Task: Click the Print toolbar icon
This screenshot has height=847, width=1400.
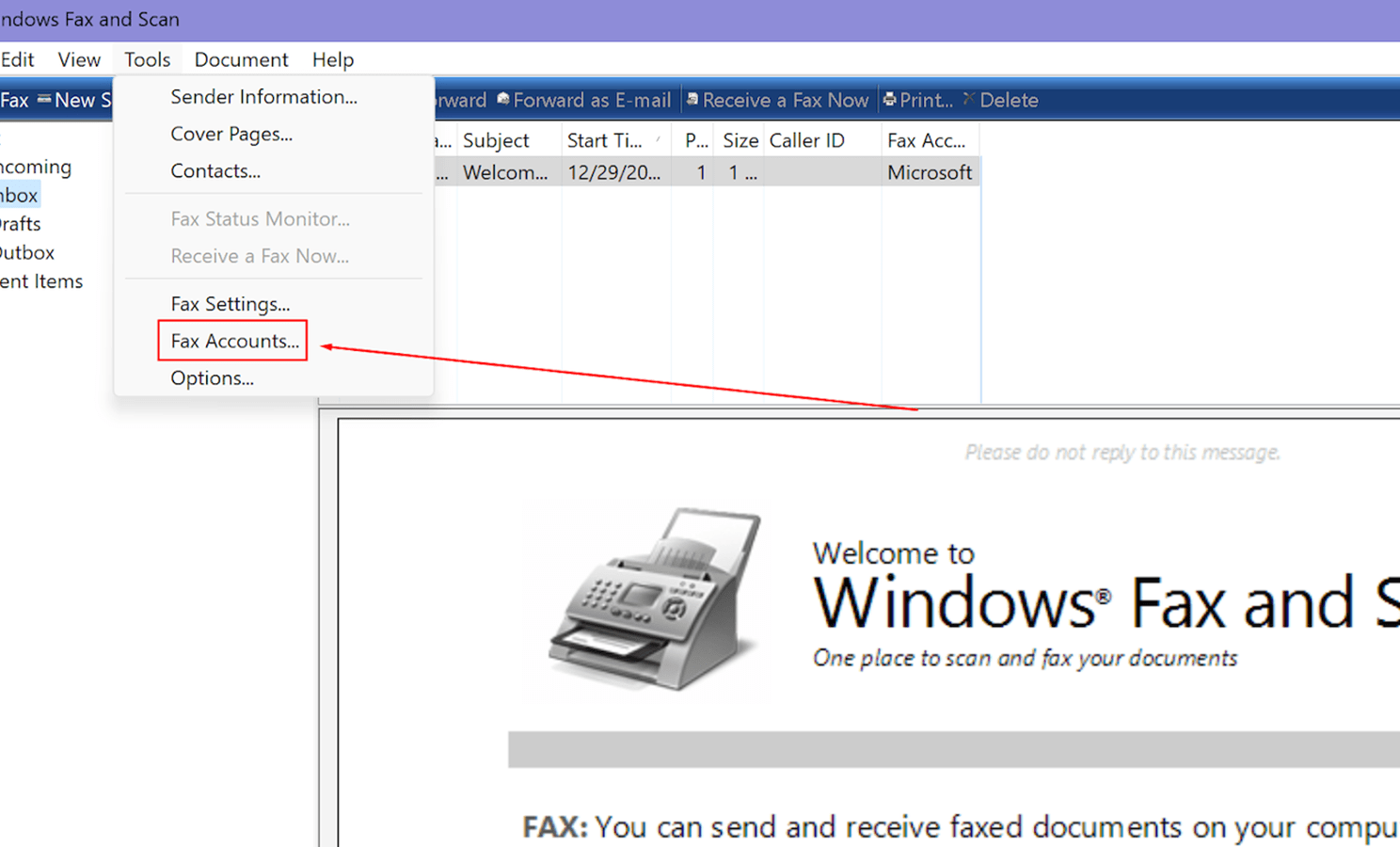Action: 890,100
